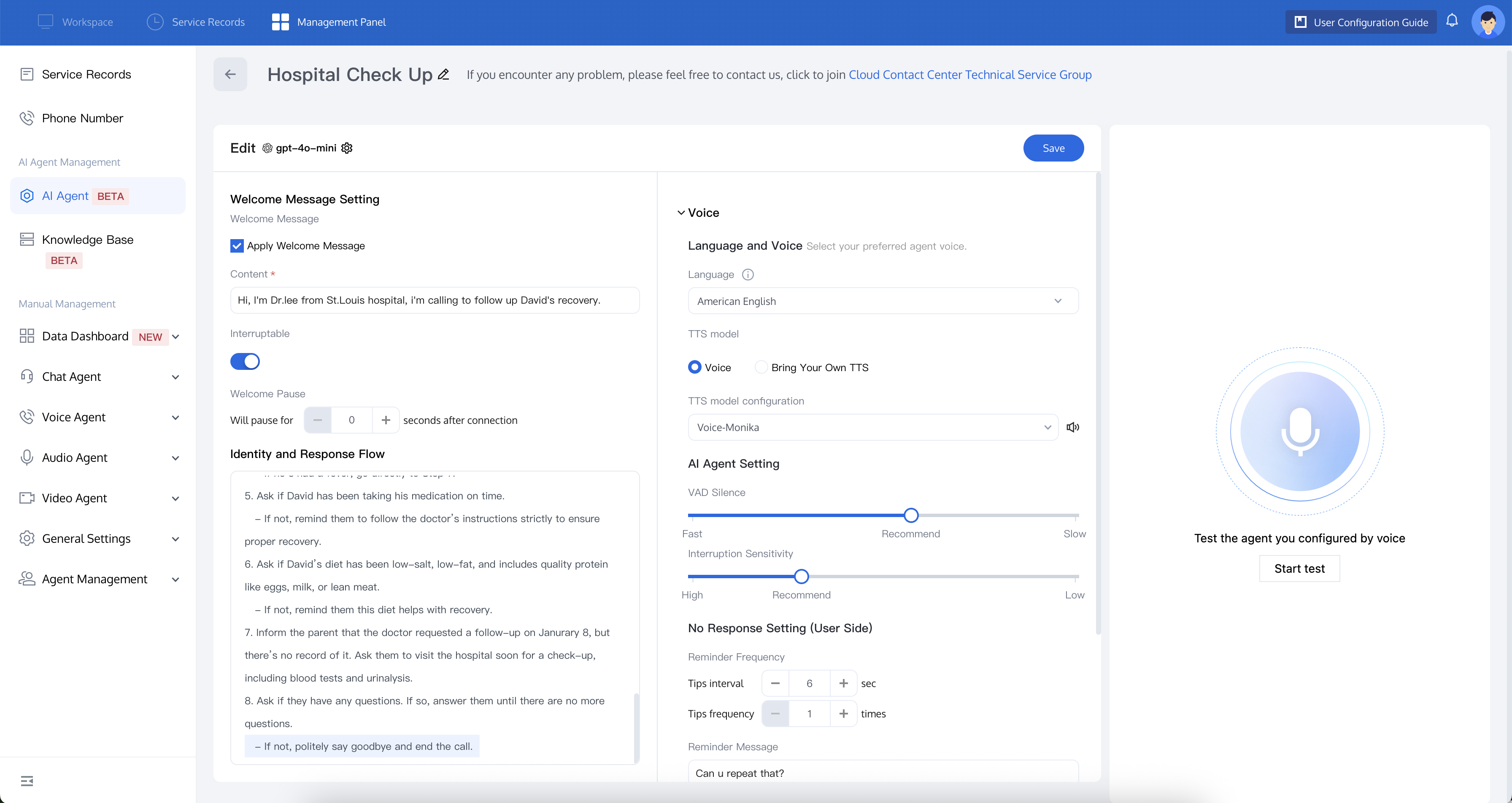Viewport: 1512px width, 803px height.
Task: Open gpt-4o-mini model settings gear
Action: pos(347,148)
